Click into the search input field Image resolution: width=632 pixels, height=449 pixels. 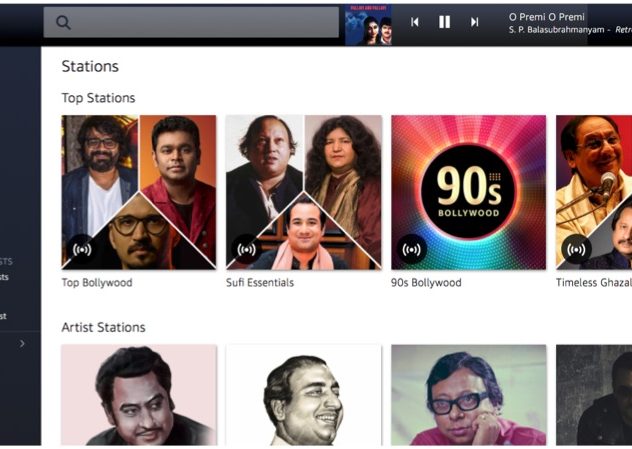coord(191,22)
